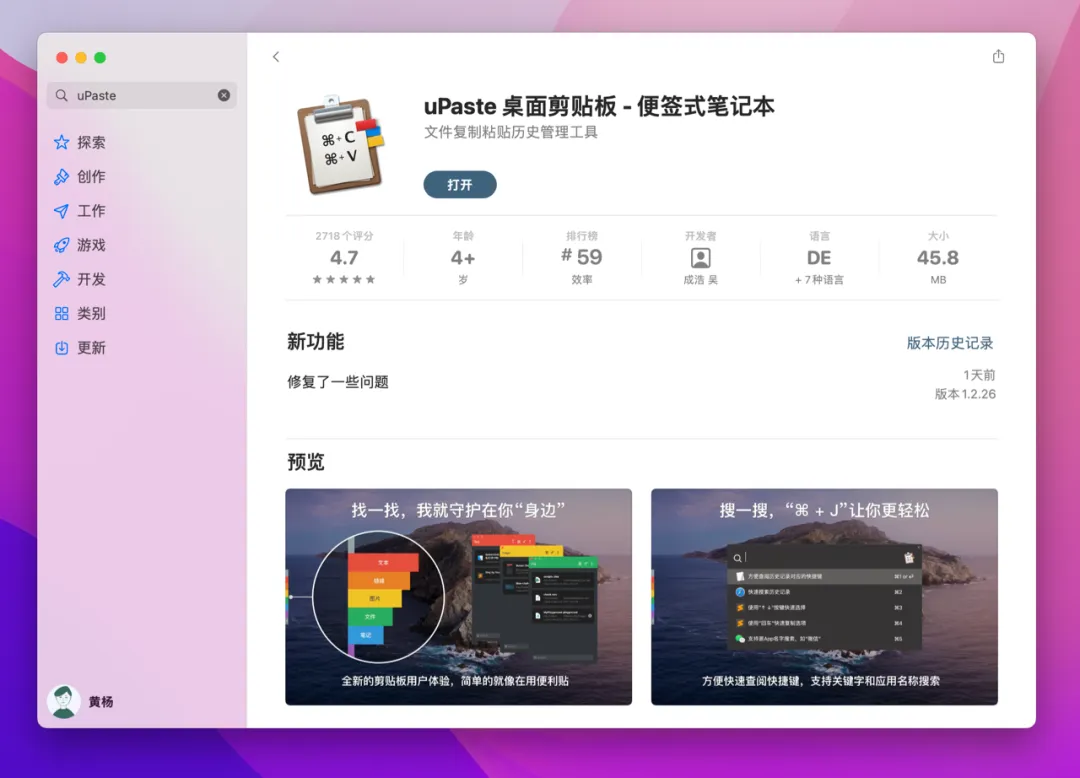Click the 打开 button
Viewport: 1080px width, 778px height.
[x=459, y=185]
